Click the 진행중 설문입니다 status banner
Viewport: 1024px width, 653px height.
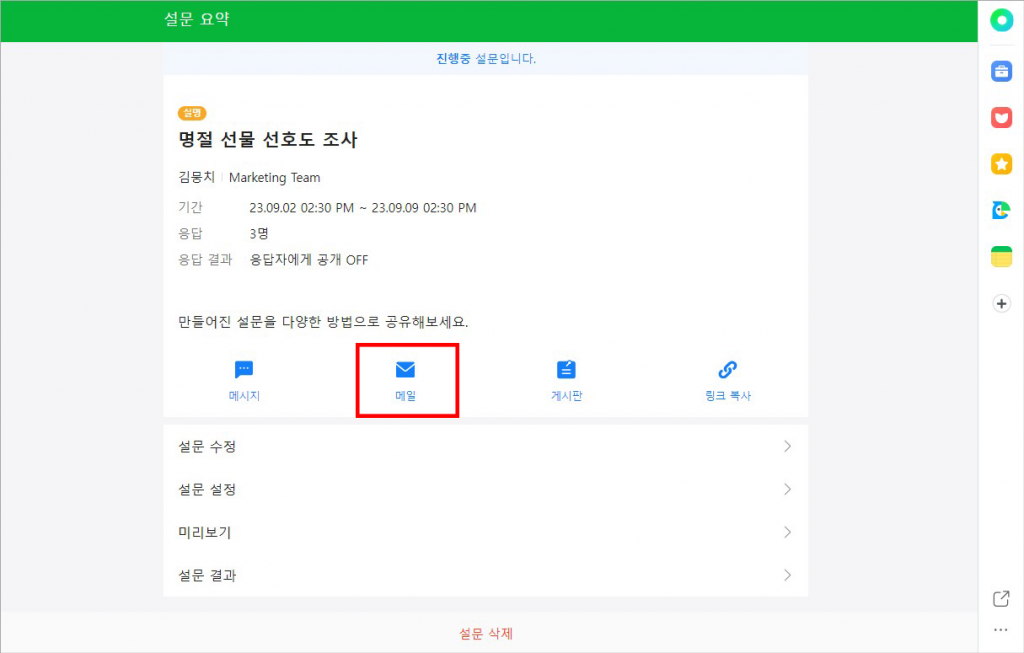486,59
